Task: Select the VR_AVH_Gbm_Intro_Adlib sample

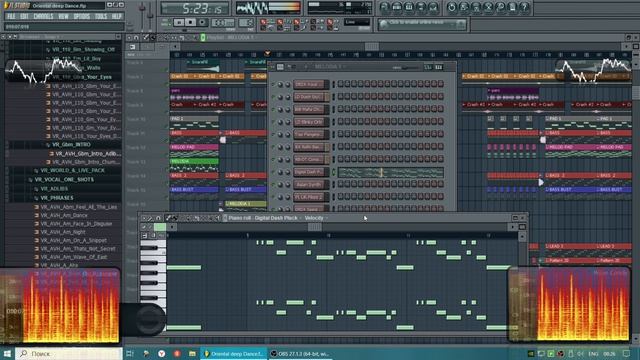Action: click(x=88, y=153)
